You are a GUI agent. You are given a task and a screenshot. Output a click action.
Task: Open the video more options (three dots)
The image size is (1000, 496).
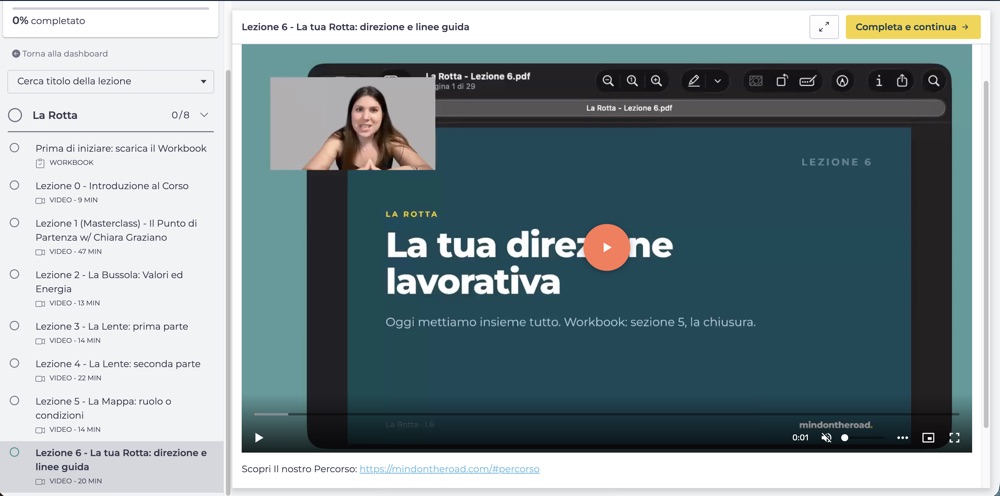902,437
